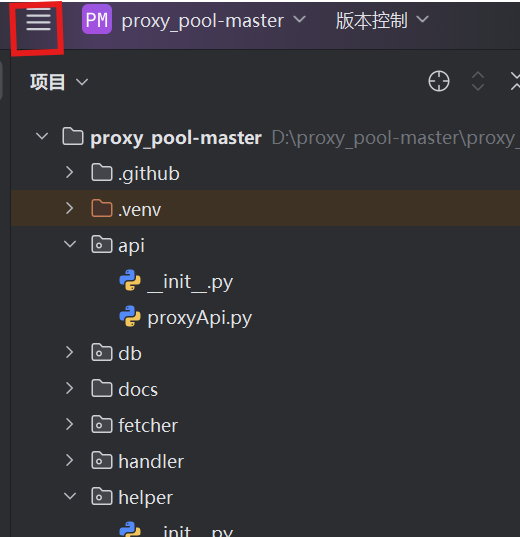
Task: Click the proxy_pool-master title in header
Action: (x=203, y=21)
